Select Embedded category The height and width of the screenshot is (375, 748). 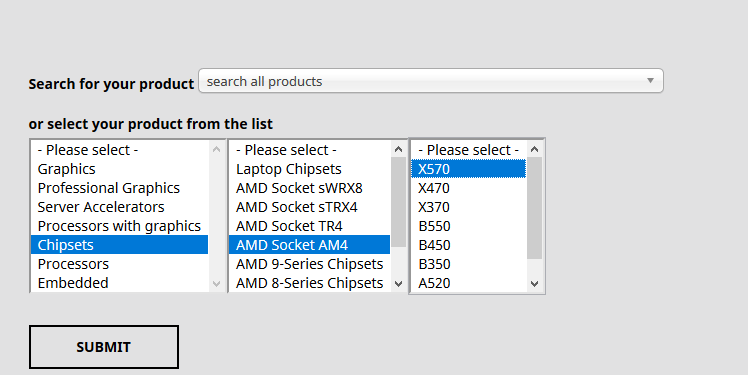click(x=119, y=283)
